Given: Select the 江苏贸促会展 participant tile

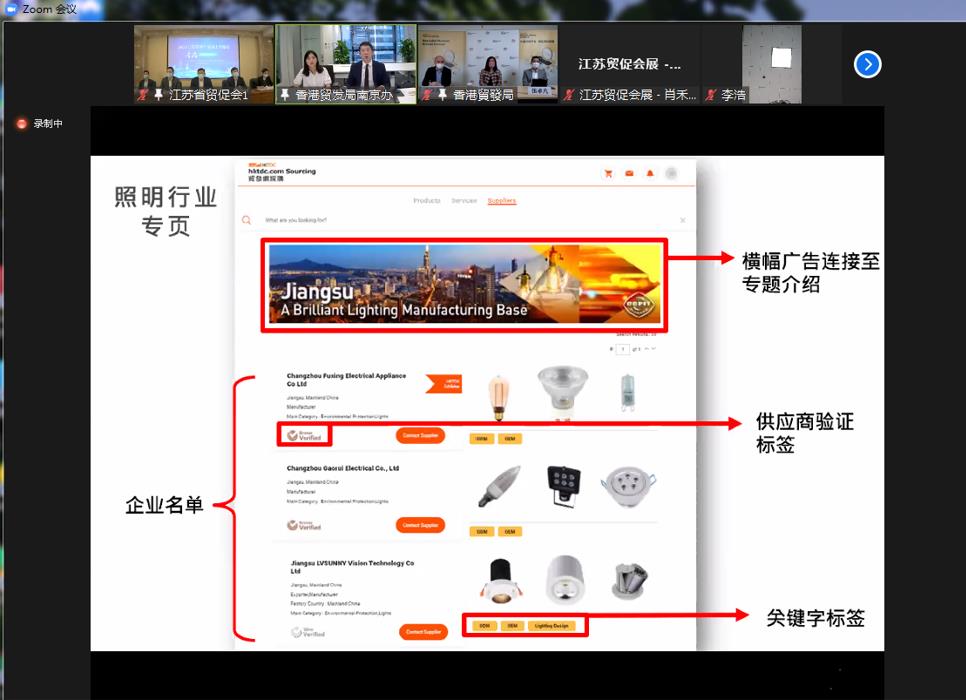Looking at the screenshot, I should [630, 64].
